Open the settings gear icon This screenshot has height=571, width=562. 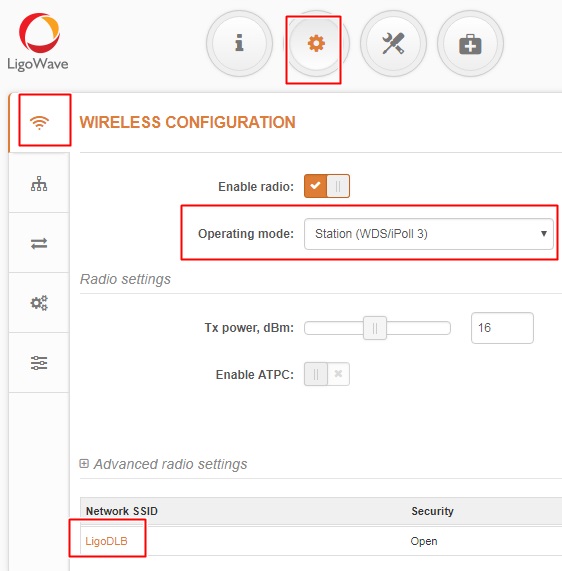[x=316, y=43]
